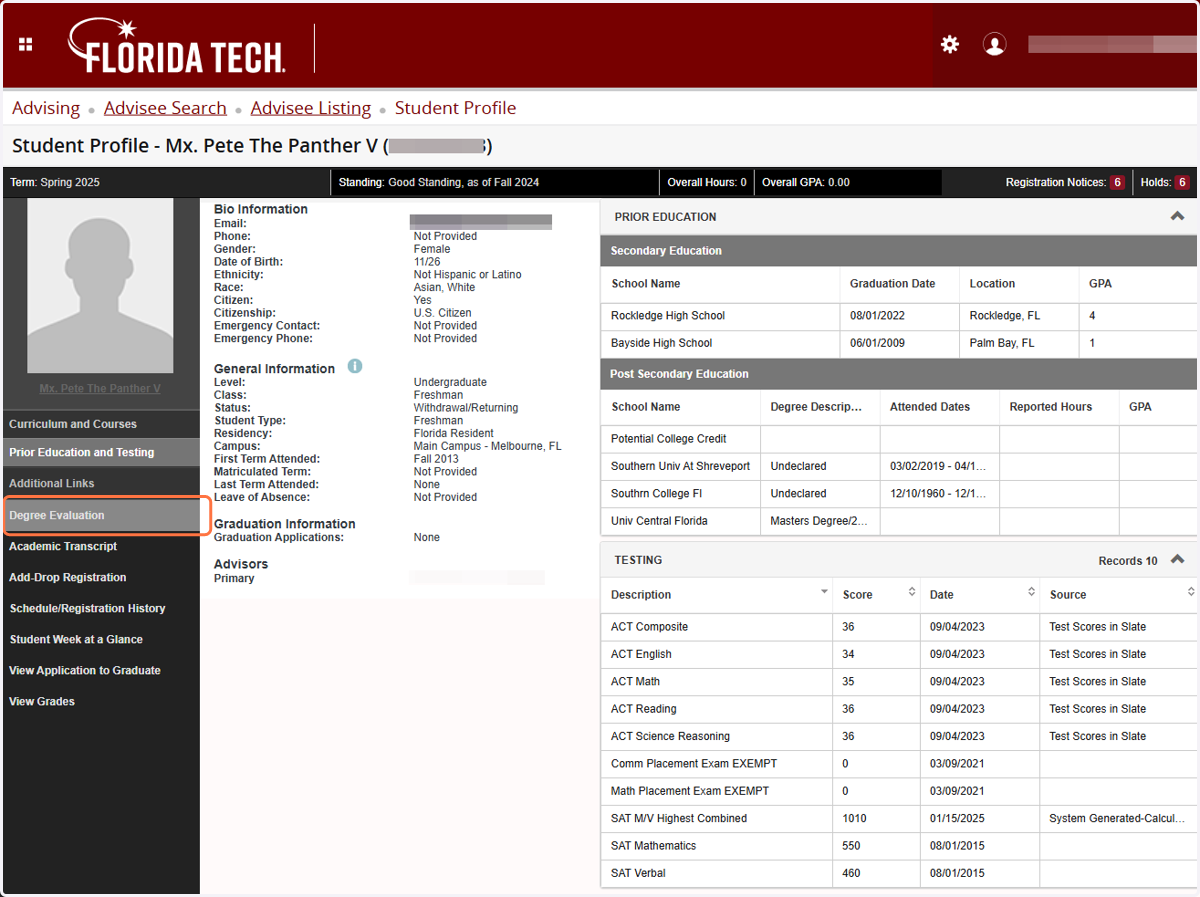Go to Advisee Listing breadcrumb
Image resolution: width=1200 pixels, height=897 pixels.
click(311, 108)
